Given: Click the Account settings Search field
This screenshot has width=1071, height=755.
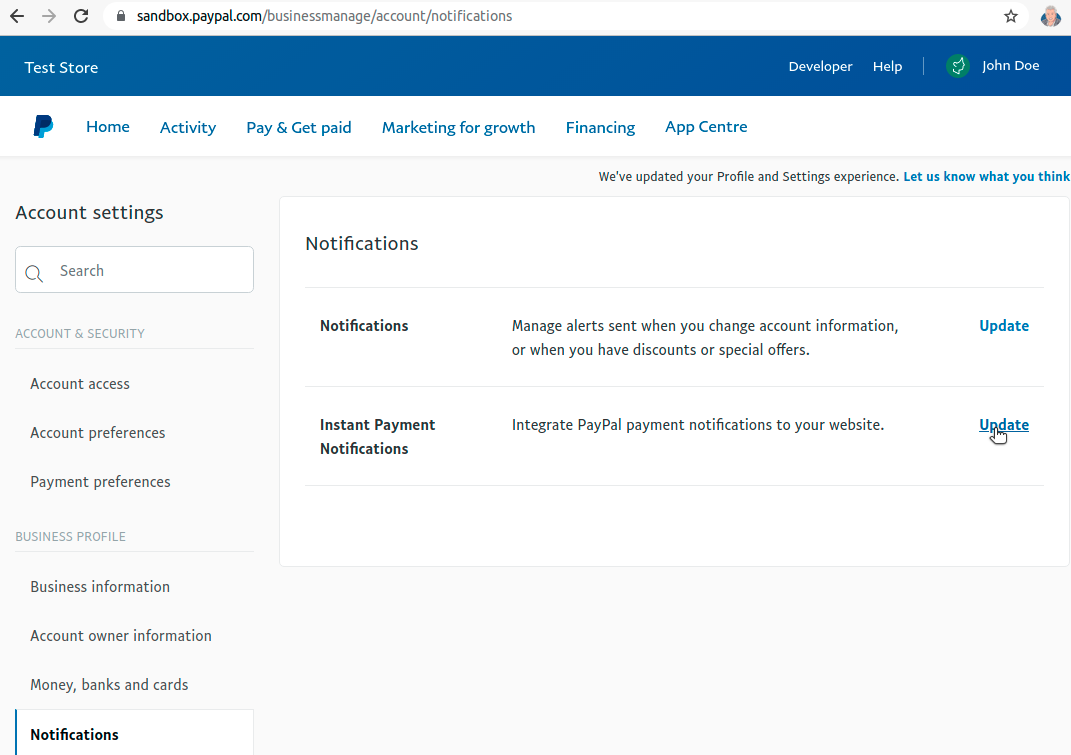Looking at the screenshot, I should tap(135, 270).
